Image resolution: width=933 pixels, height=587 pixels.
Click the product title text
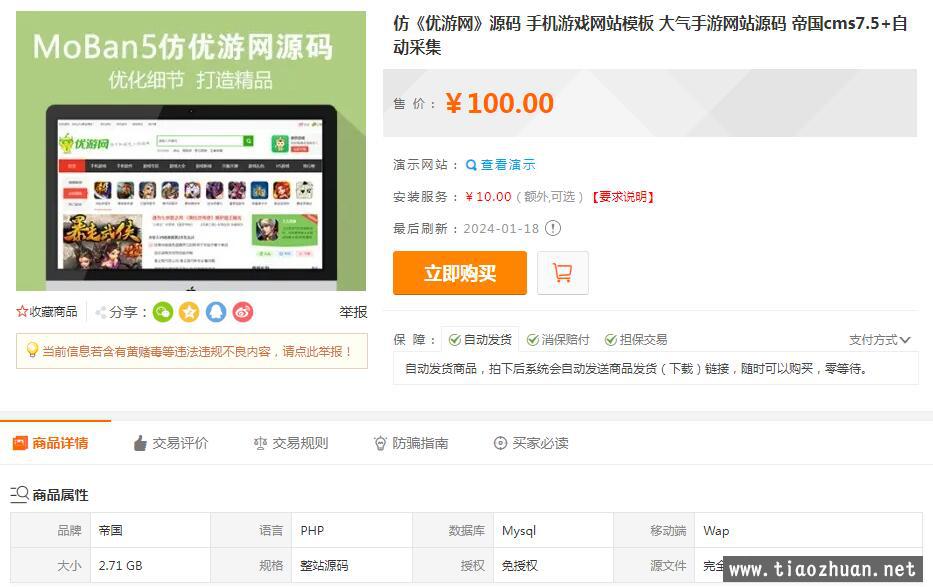[650, 35]
